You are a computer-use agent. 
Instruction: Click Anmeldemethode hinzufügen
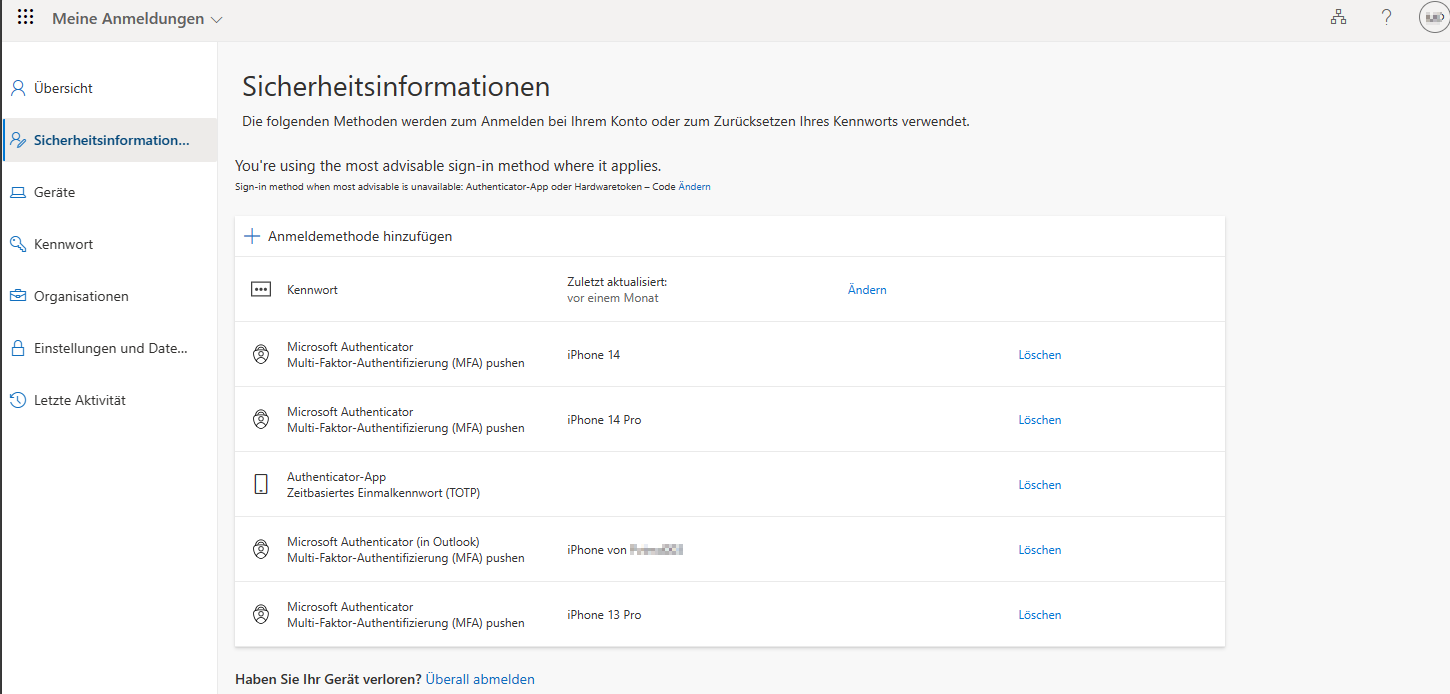coord(359,235)
